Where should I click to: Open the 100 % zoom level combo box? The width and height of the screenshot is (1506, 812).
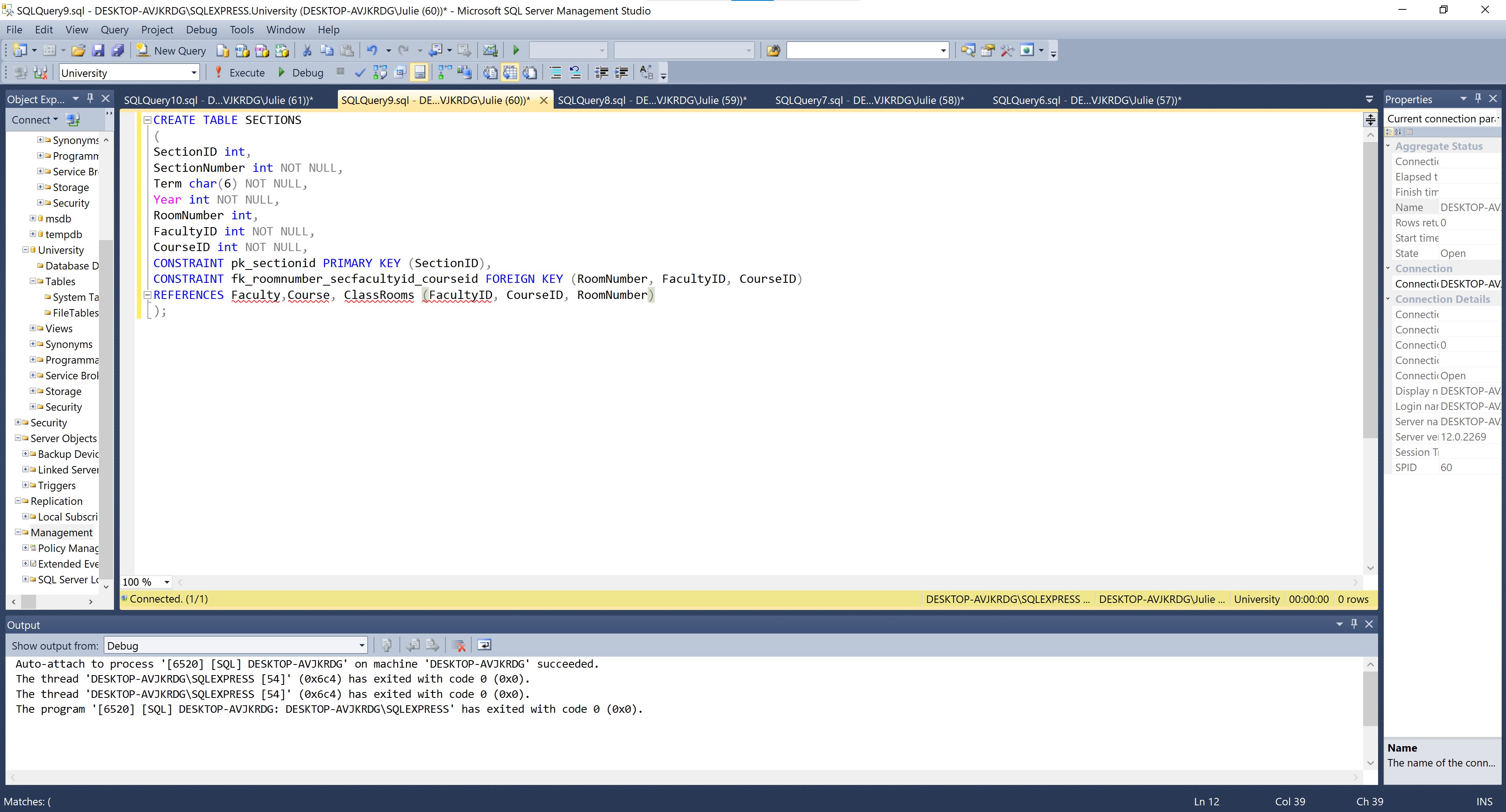pos(146,582)
